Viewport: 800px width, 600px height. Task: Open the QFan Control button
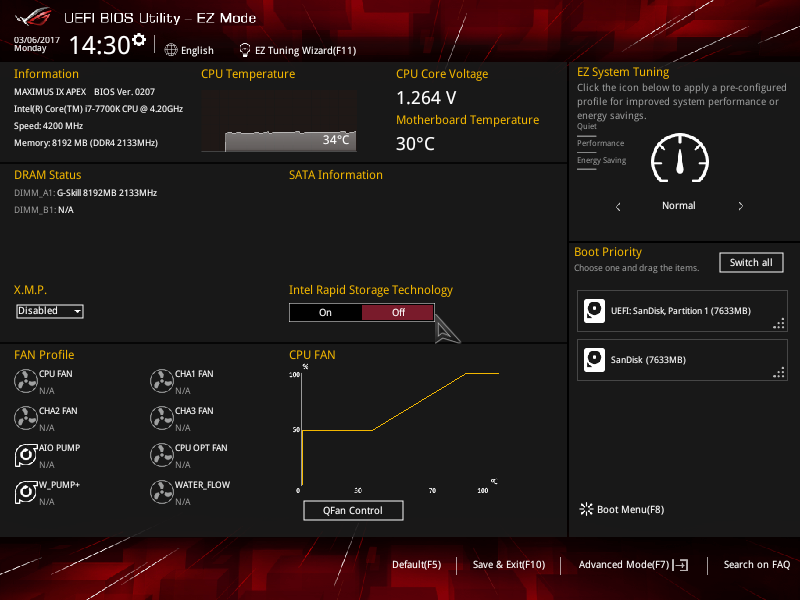tap(353, 511)
